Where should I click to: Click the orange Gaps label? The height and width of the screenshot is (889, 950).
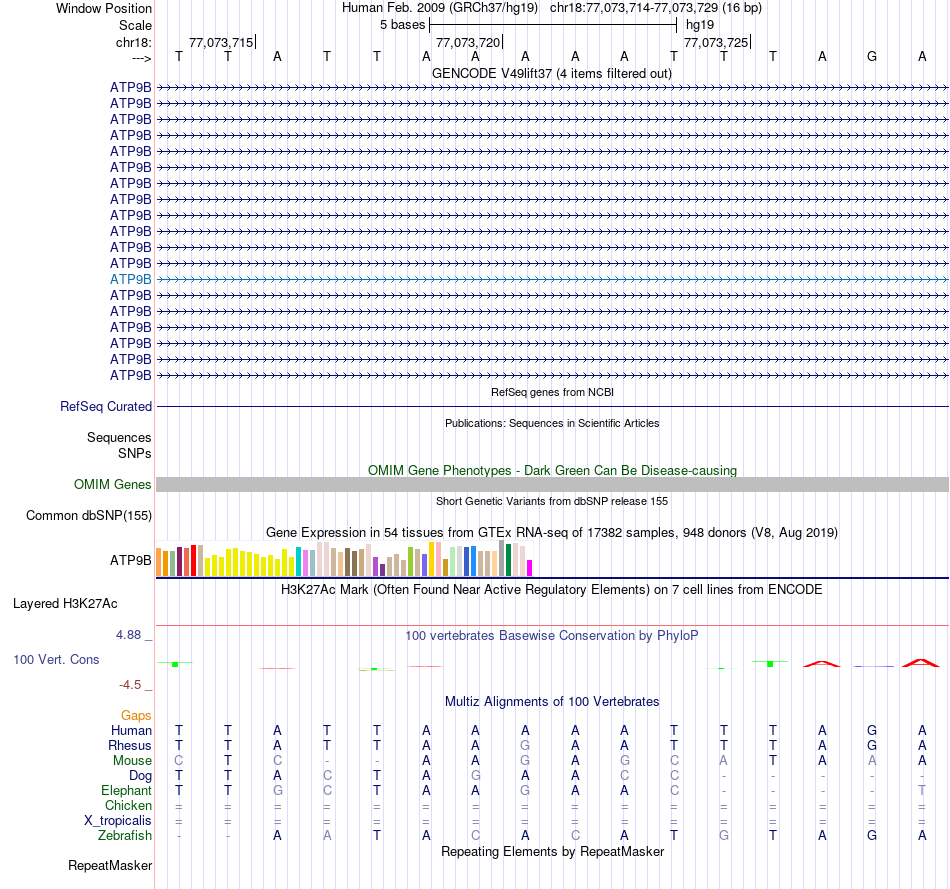(x=136, y=716)
